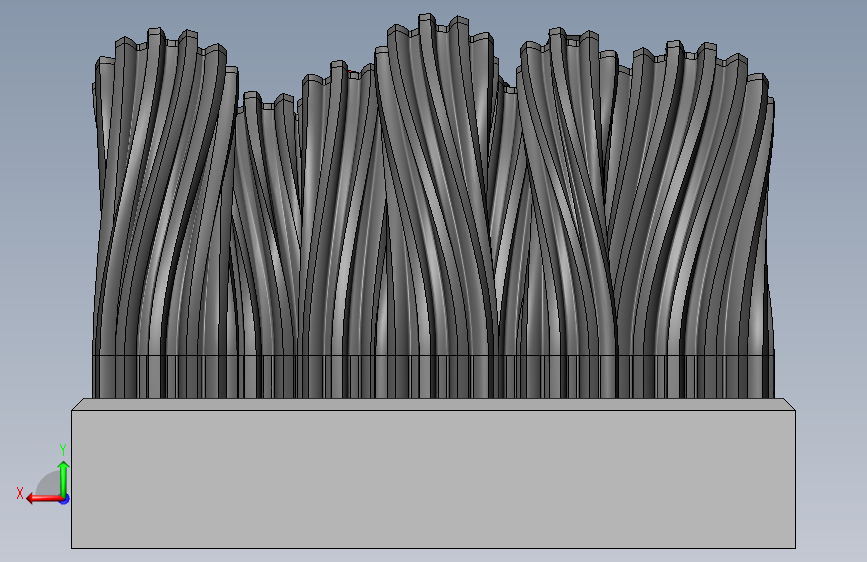Select the twisted bristle bundle model
The image size is (867, 562).
click(434, 206)
